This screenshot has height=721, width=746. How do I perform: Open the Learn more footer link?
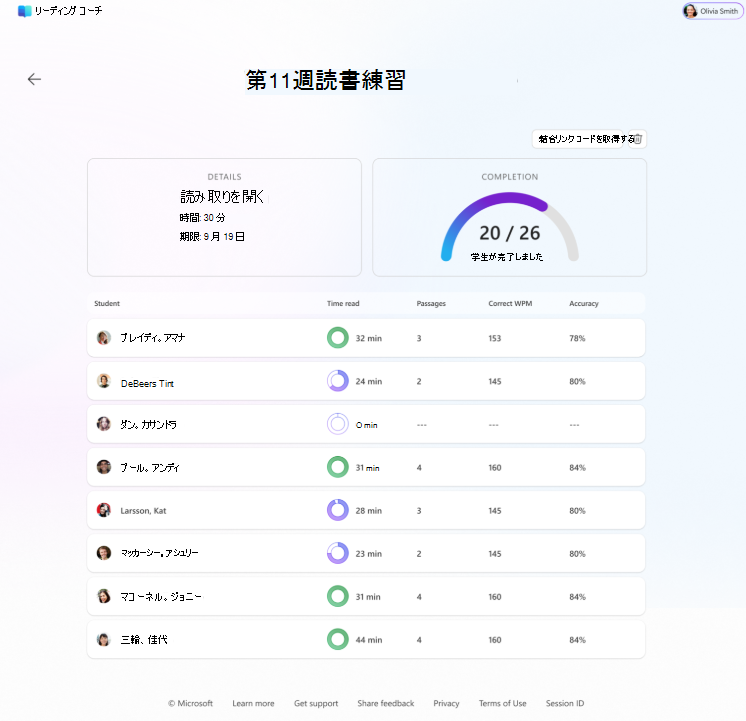[x=253, y=703]
